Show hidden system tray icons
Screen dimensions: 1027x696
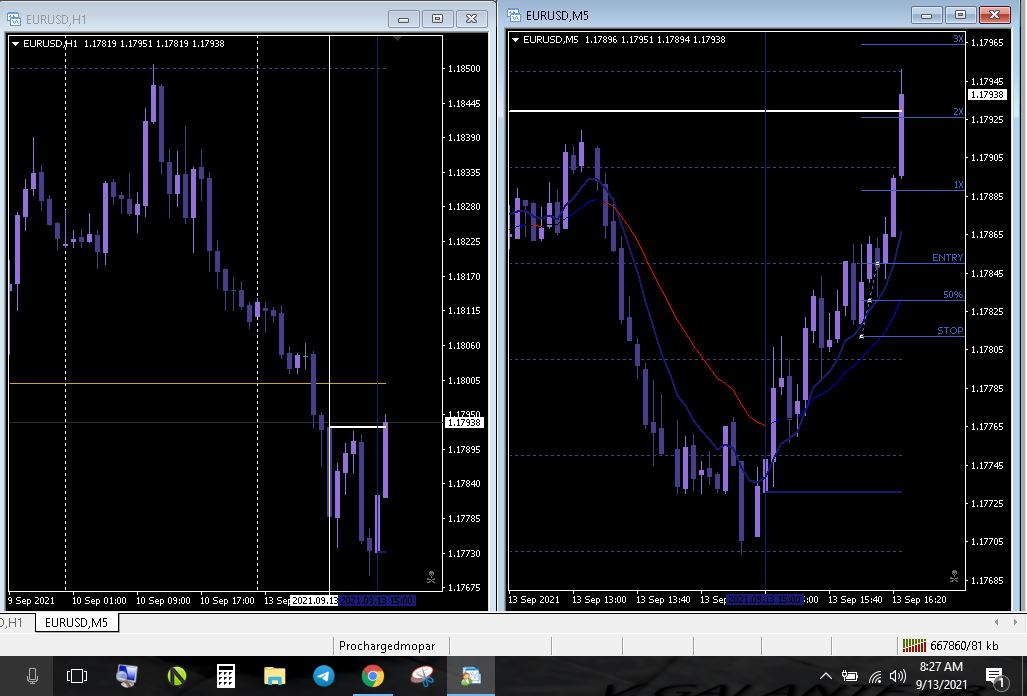[x=826, y=676]
